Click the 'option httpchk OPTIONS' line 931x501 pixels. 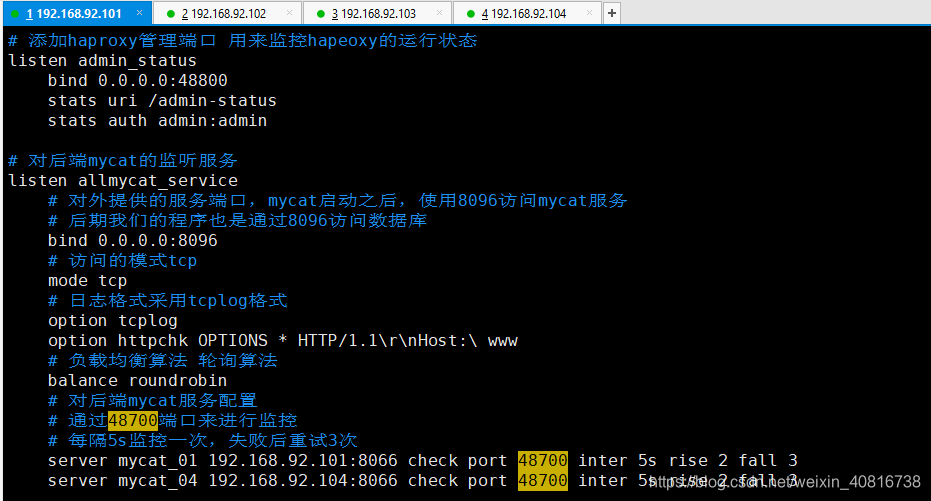[283, 341]
